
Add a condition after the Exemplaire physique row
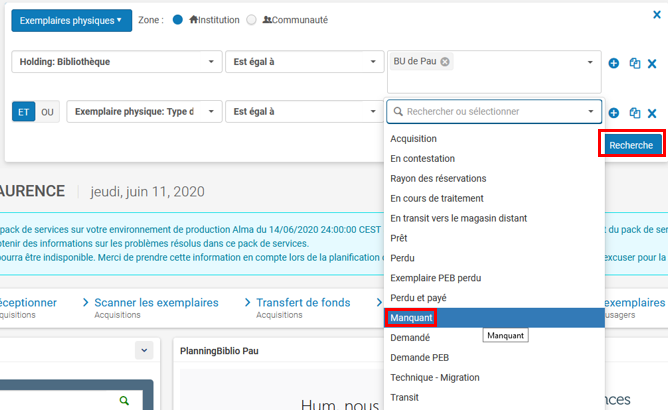click(x=614, y=113)
